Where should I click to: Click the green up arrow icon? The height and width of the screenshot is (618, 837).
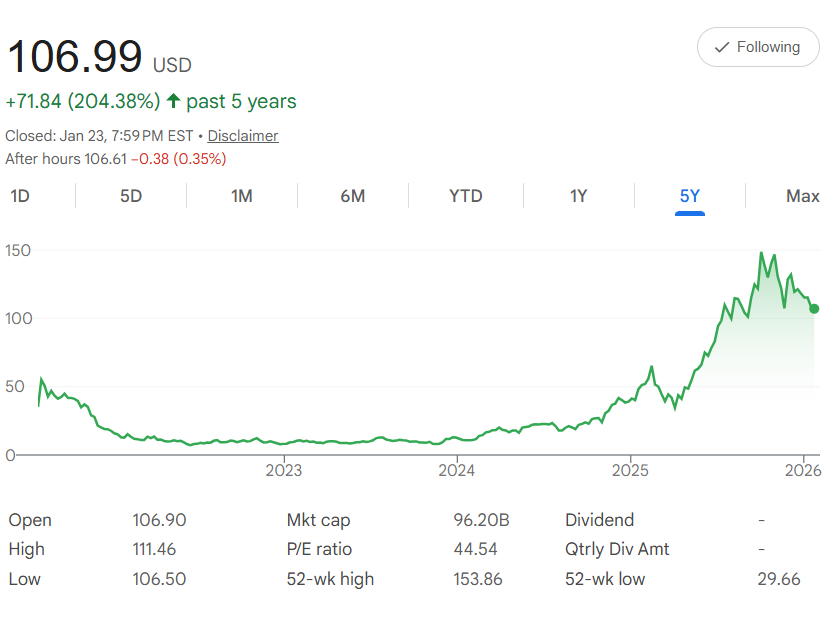[x=174, y=101]
